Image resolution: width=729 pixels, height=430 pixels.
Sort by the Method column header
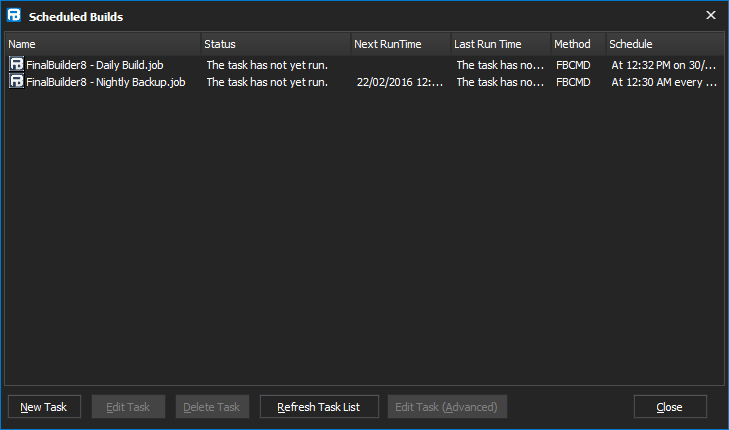578,44
